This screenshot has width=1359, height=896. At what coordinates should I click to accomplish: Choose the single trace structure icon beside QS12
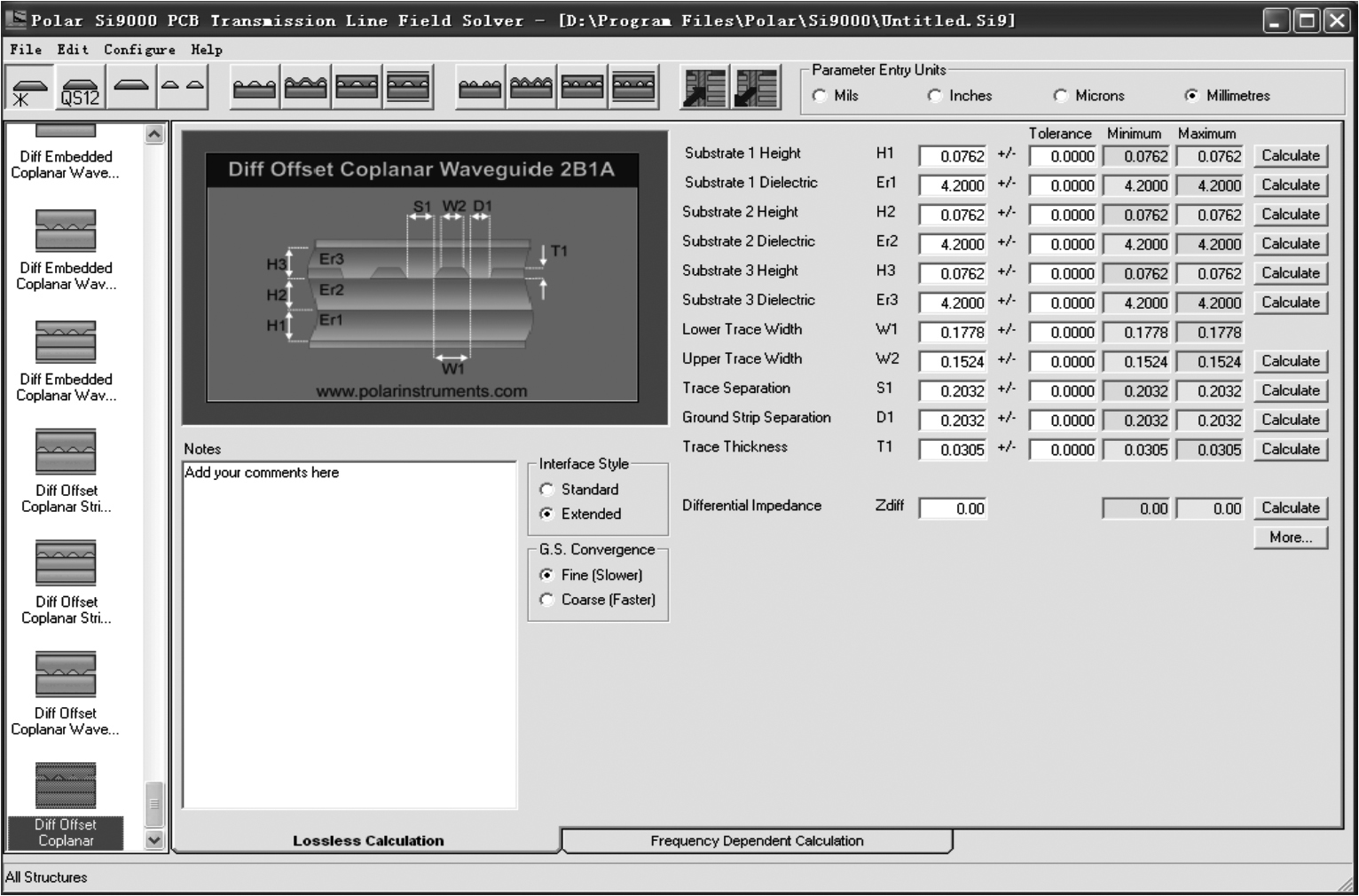(132, 88)
